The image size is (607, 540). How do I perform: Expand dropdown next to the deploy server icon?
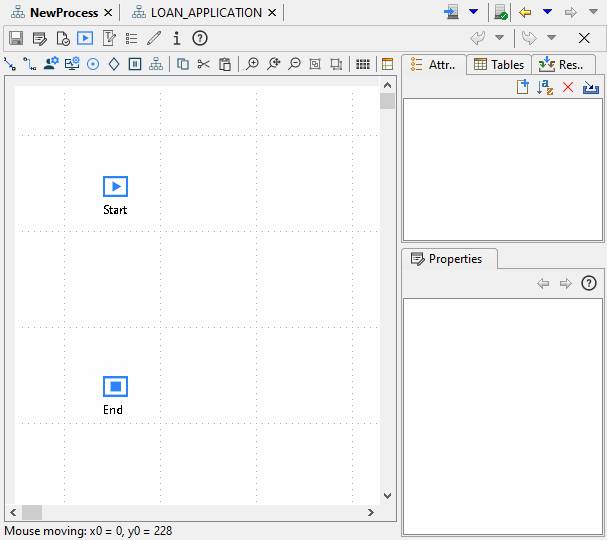[474, 12]
